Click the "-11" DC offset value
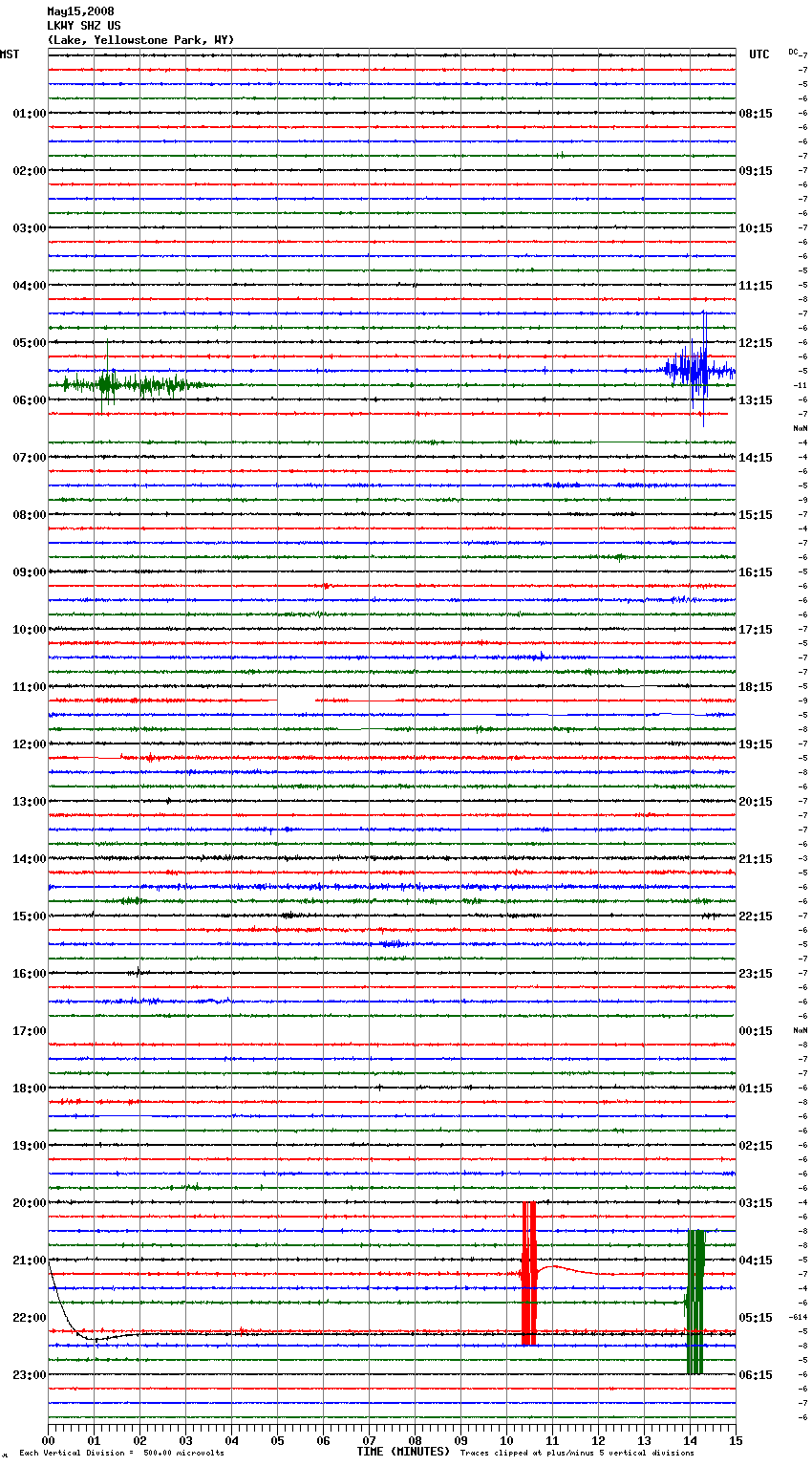Image resolution: width=812 pixels, height=1466 pixels. [801, 385]
